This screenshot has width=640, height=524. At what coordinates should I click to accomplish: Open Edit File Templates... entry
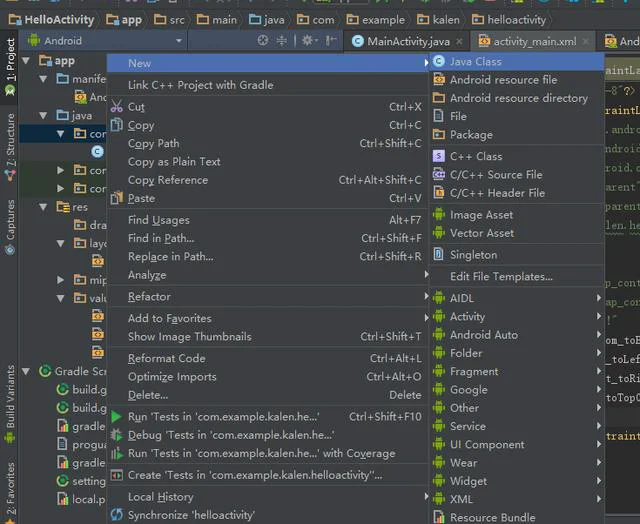click(x=516, y=276)
